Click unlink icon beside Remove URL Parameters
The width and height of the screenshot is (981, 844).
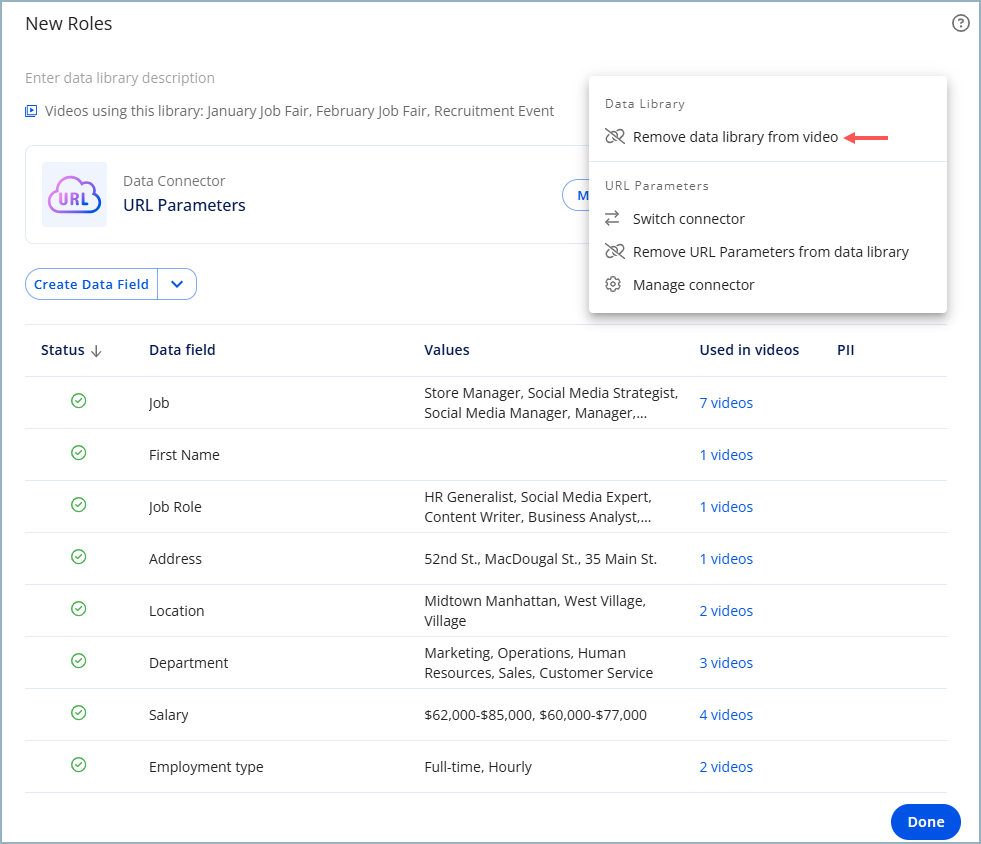click(614, 252)
